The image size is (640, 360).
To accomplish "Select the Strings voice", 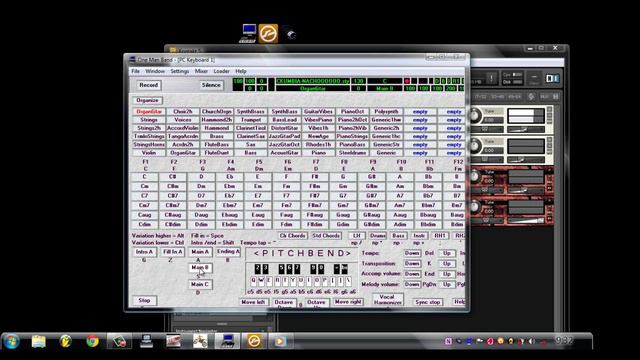I will [x=149, y=120].
